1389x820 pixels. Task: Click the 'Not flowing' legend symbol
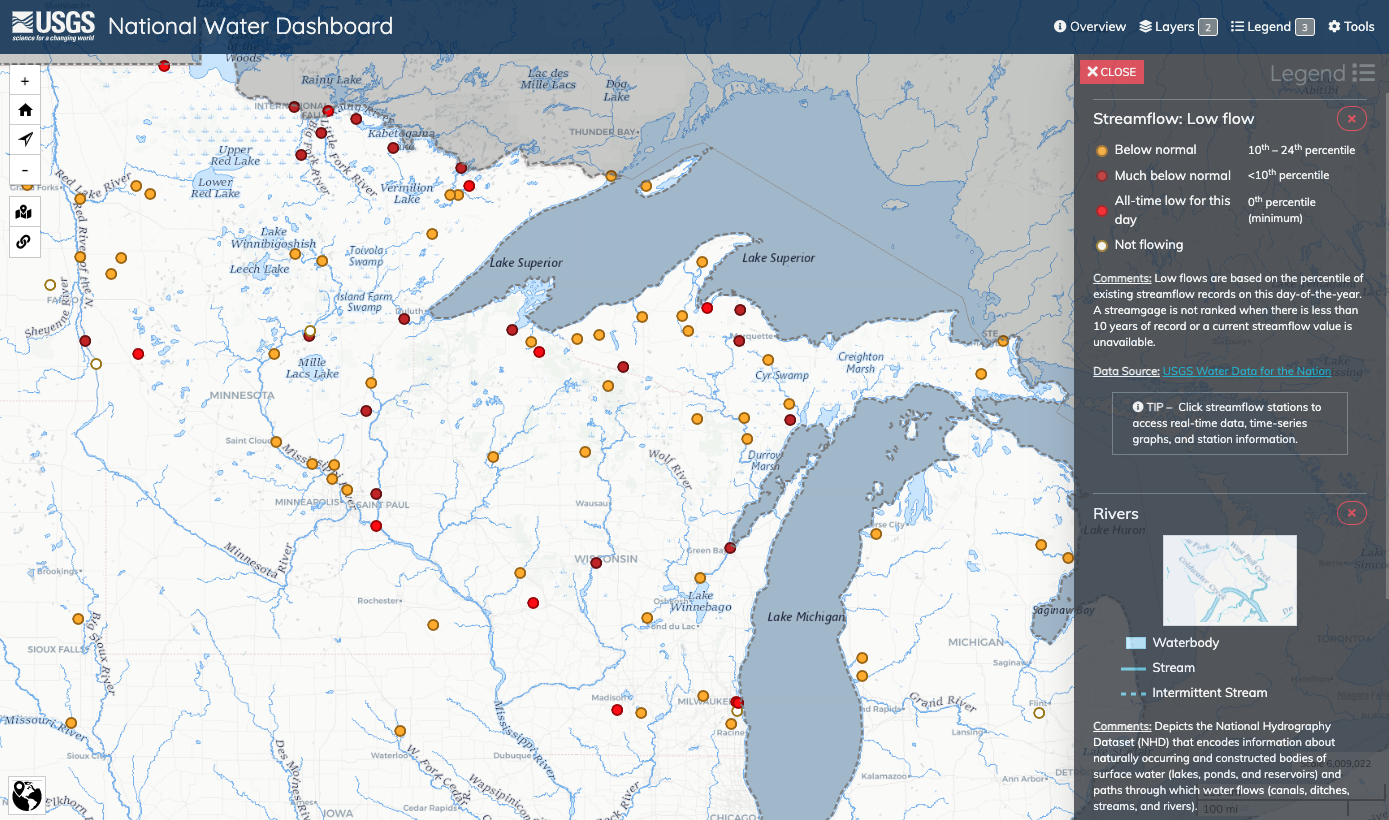(x=1102, y=245)
